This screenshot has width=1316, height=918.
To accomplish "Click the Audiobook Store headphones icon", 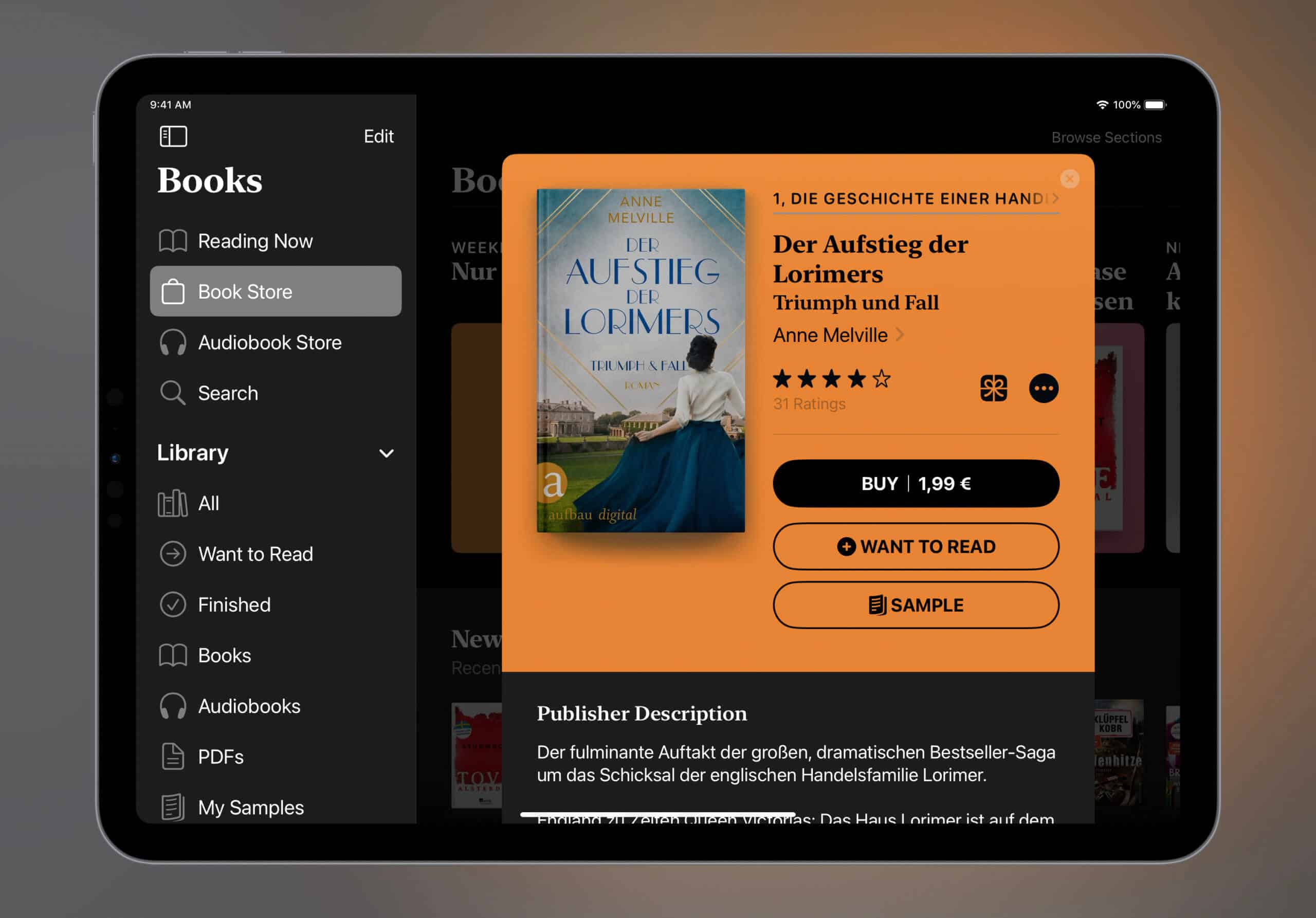I will [173, 342].
